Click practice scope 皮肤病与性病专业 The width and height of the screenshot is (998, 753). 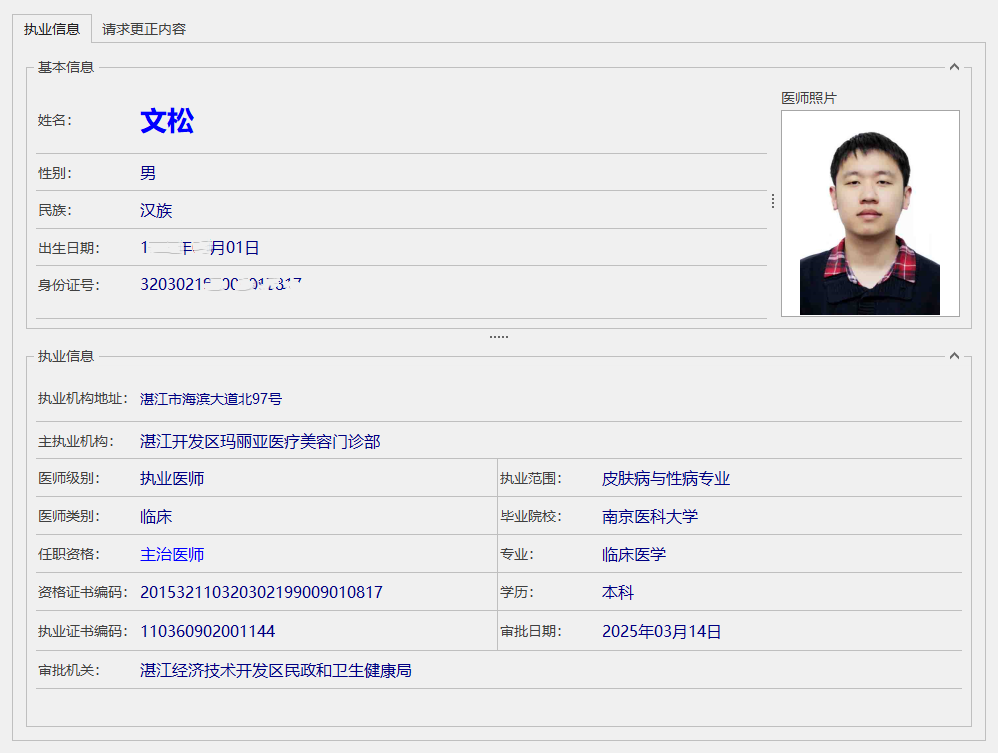(666, 479)
